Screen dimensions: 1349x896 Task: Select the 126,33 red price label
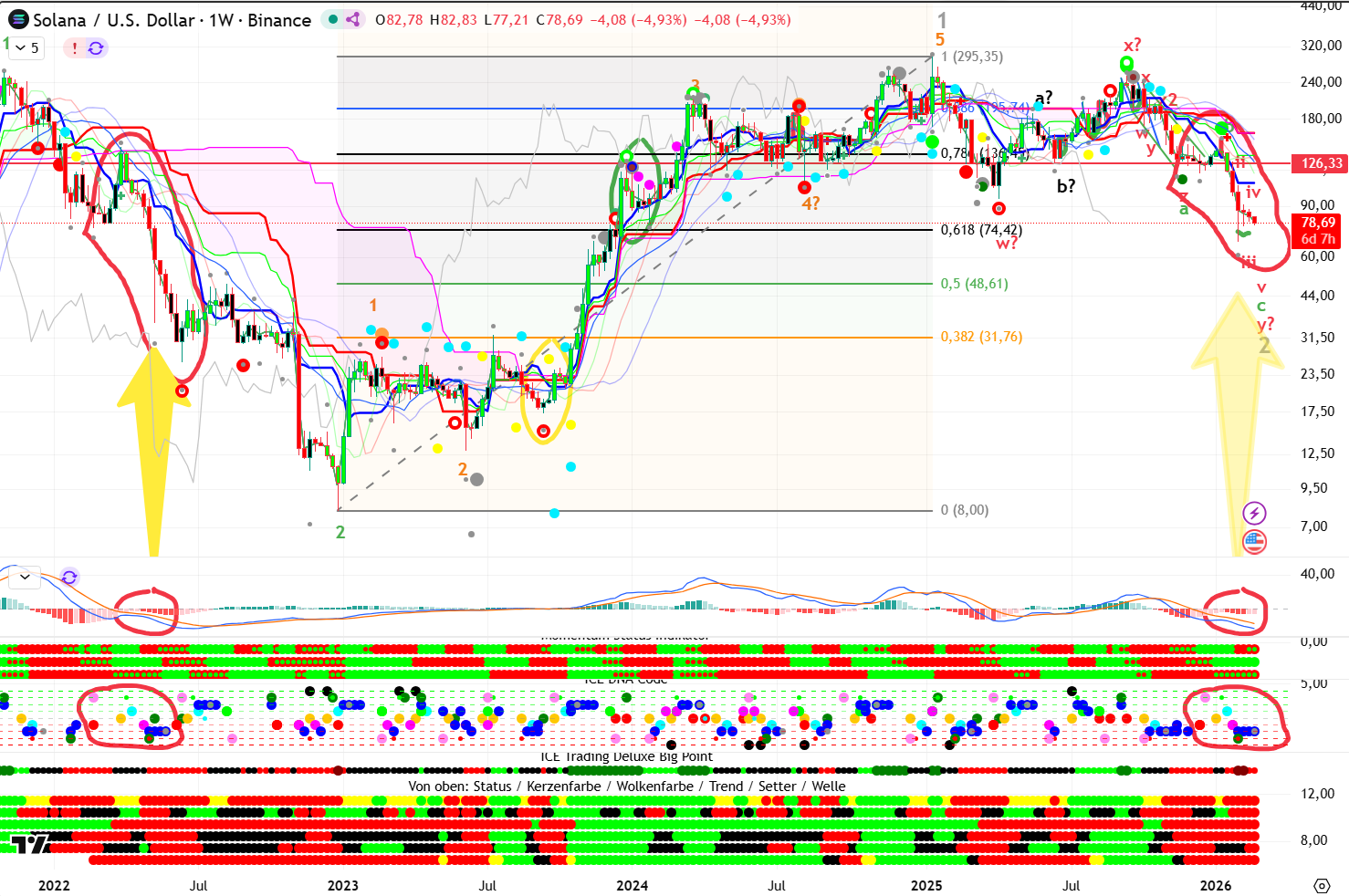[x=1322, y=163]
